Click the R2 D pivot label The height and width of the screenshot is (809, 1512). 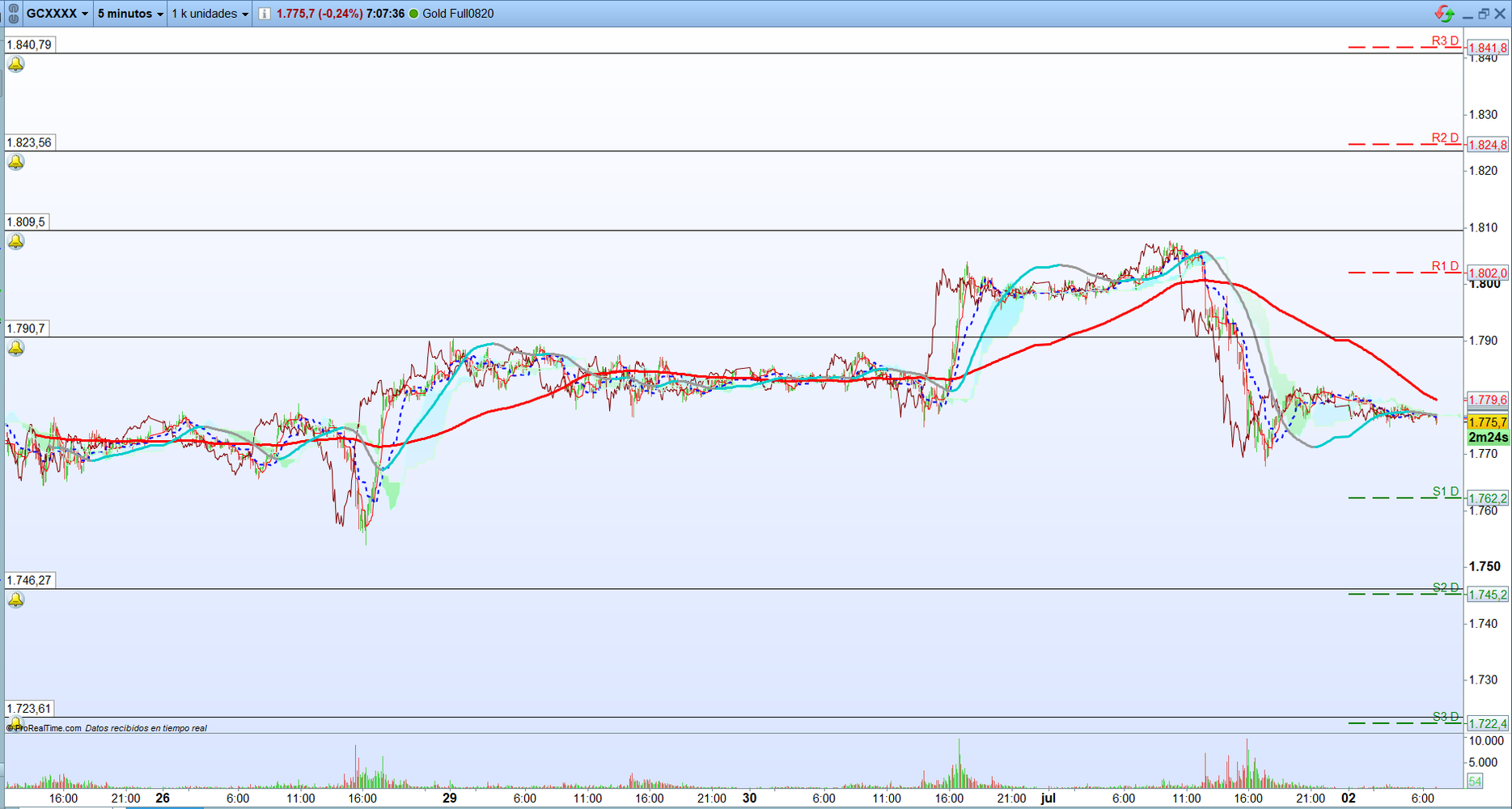pos(1445,138)
